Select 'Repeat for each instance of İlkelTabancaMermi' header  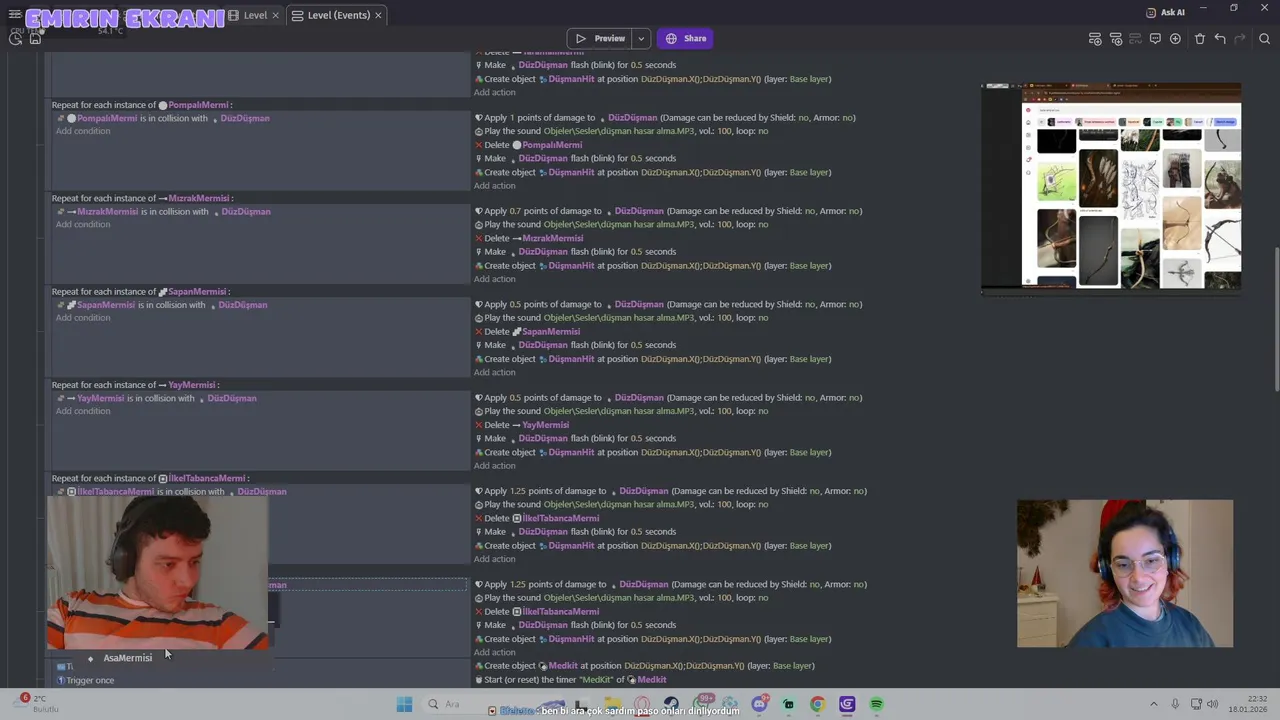point(150,478)
